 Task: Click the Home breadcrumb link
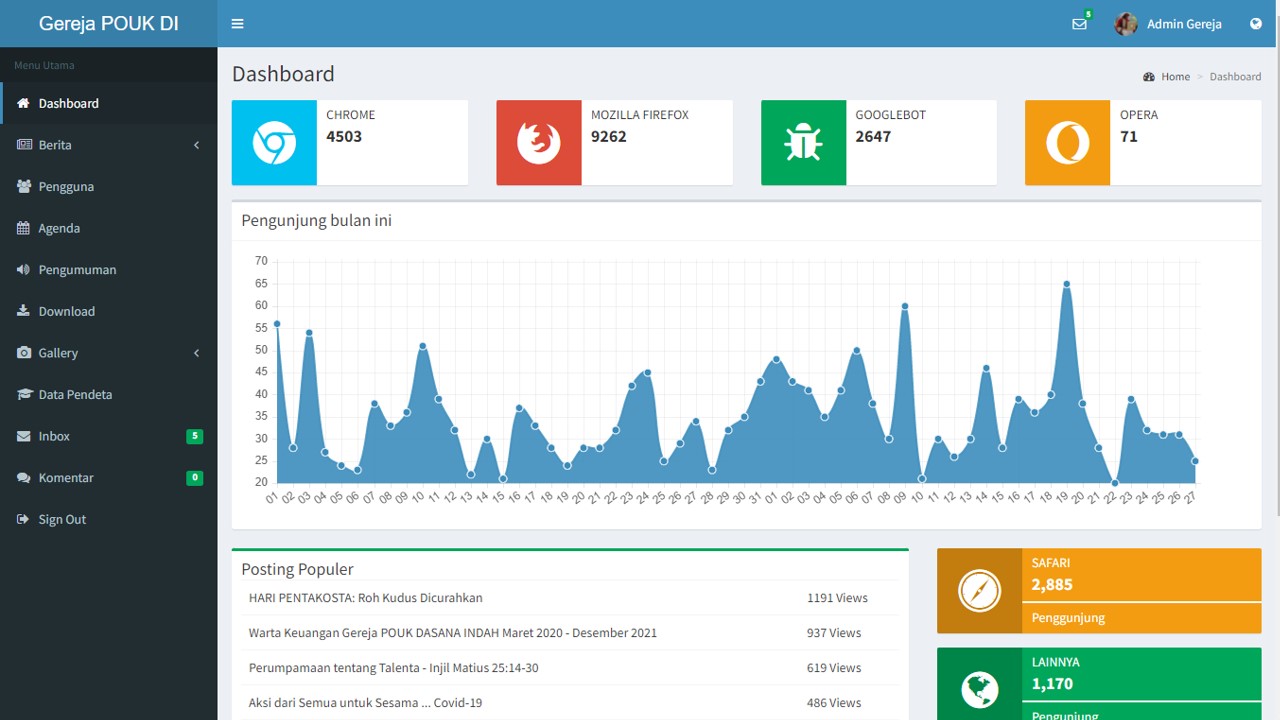coord(1175,77)
